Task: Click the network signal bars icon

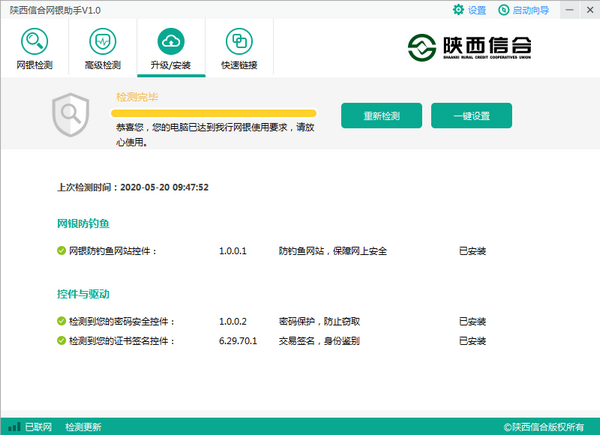Action: pyautogui.click(x=12, y=426)
